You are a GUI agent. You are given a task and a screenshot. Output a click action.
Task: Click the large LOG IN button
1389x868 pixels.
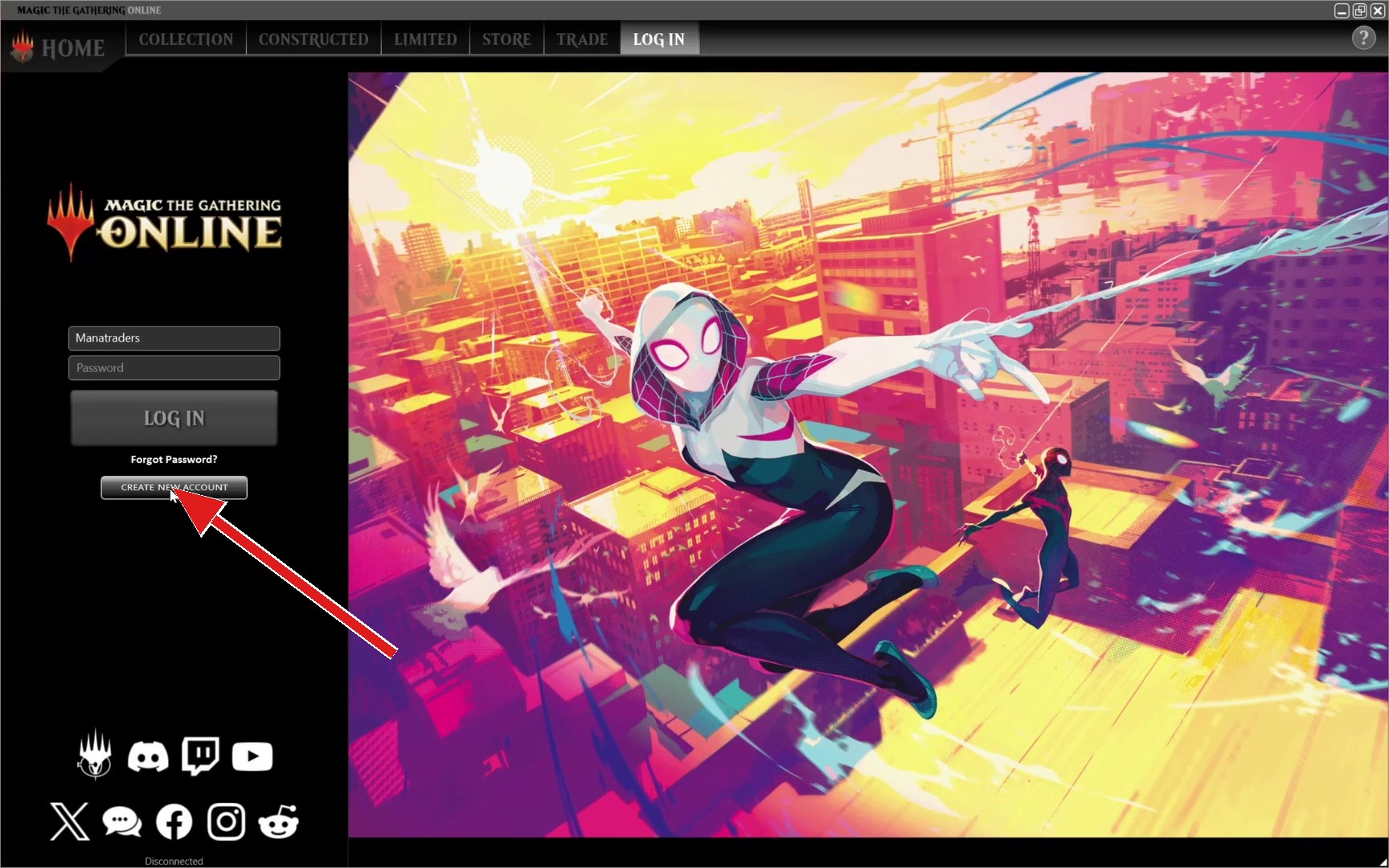[174, 418]
